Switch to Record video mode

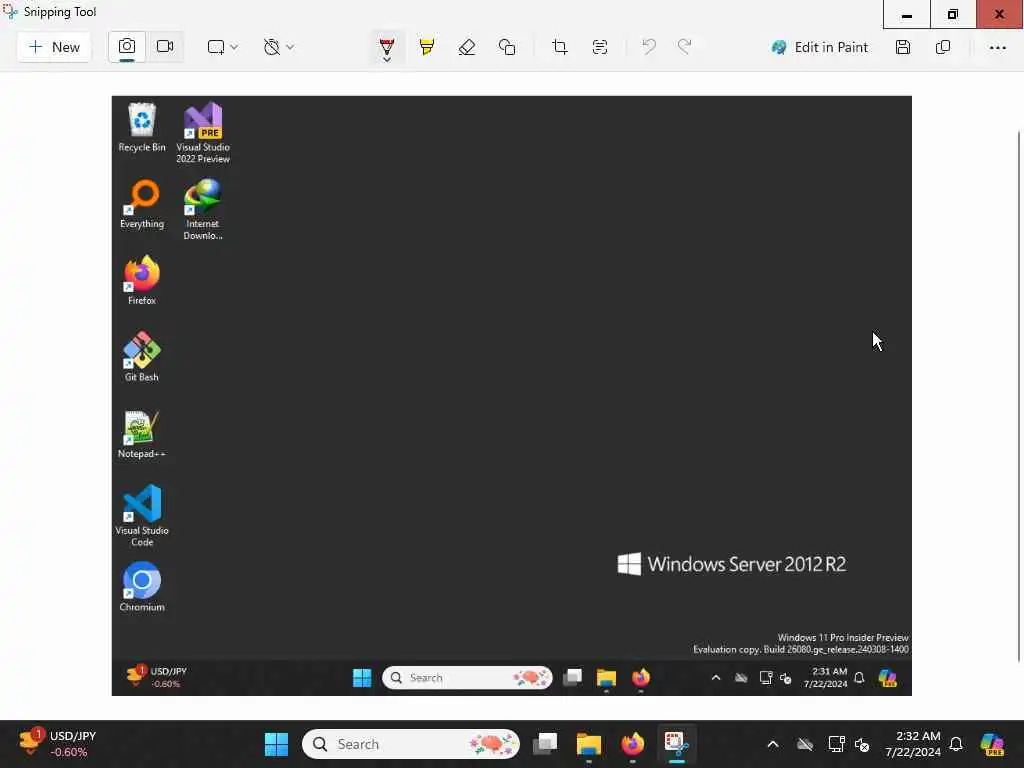point(165,47)
